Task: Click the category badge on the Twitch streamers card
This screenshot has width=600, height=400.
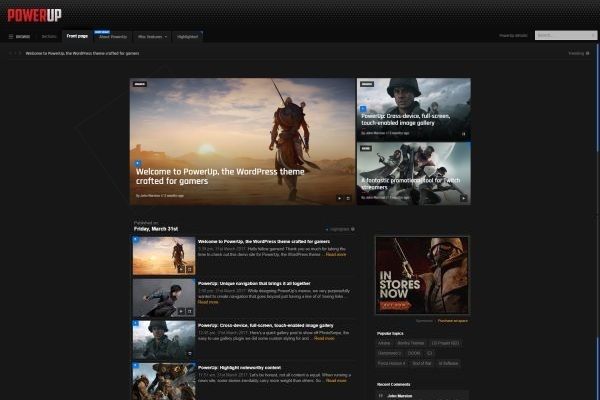Action: (366, 148)
